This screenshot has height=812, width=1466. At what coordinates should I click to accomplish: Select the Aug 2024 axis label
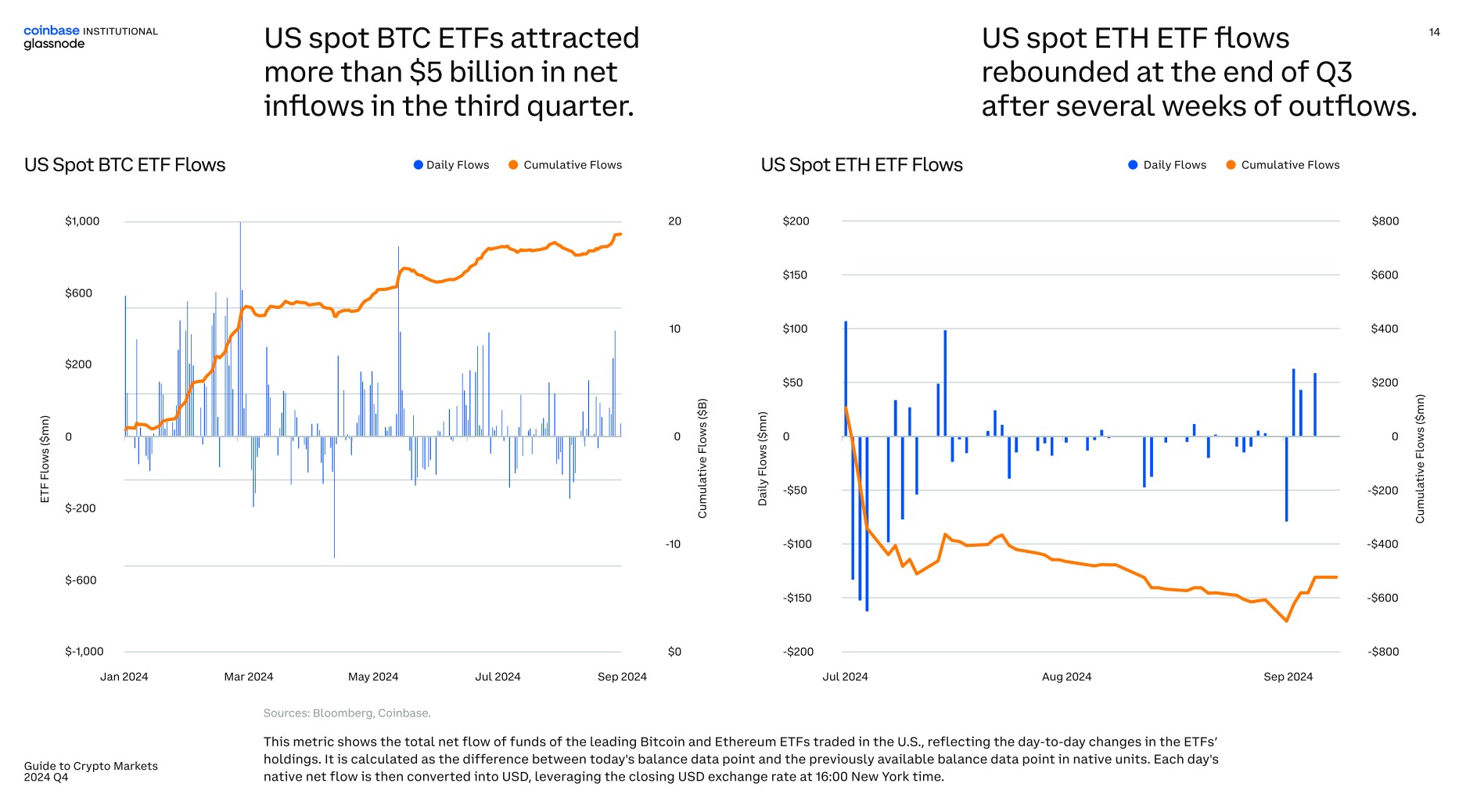(1066, 677)
